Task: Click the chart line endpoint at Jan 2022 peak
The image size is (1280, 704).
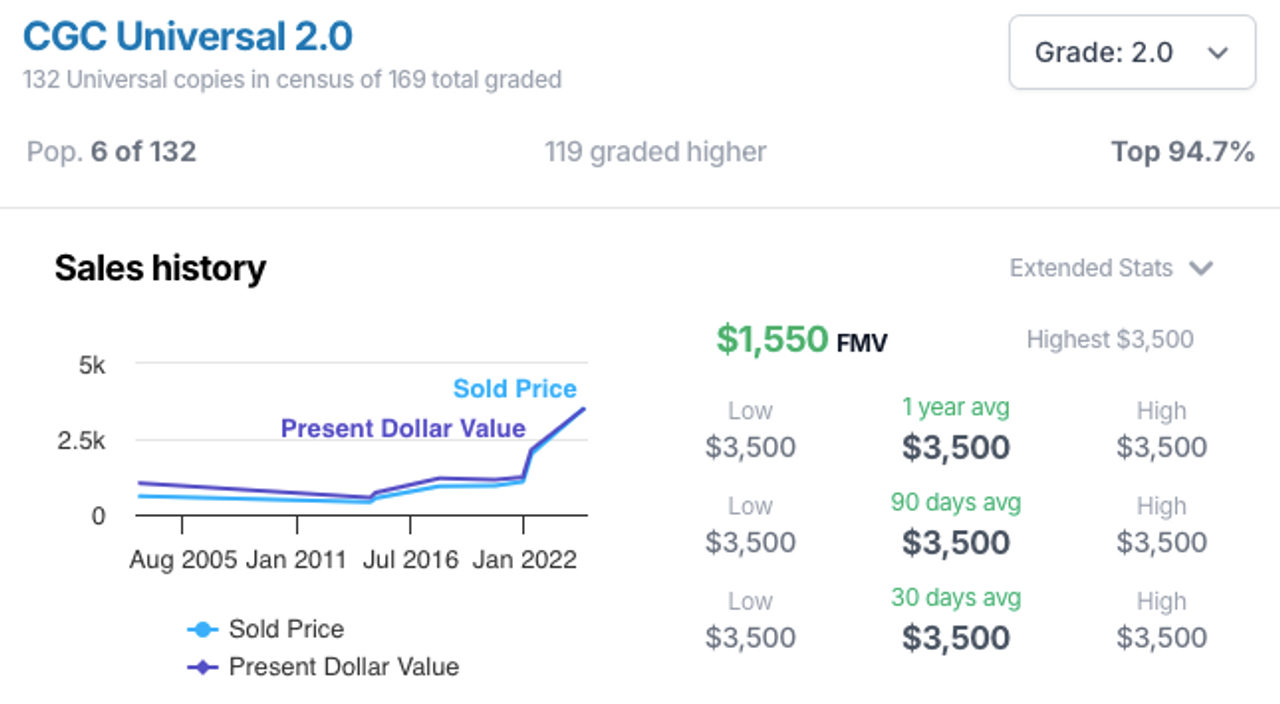Action: 584,408
